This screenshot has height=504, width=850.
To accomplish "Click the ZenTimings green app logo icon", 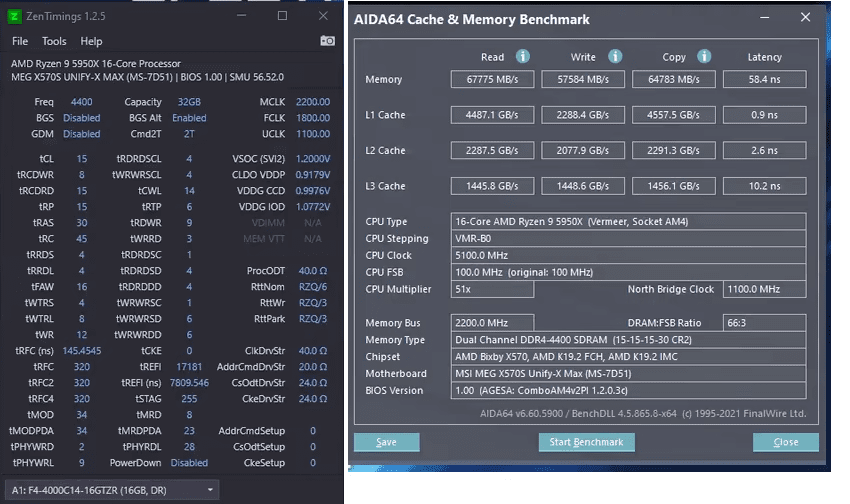I will pos(15,16).
